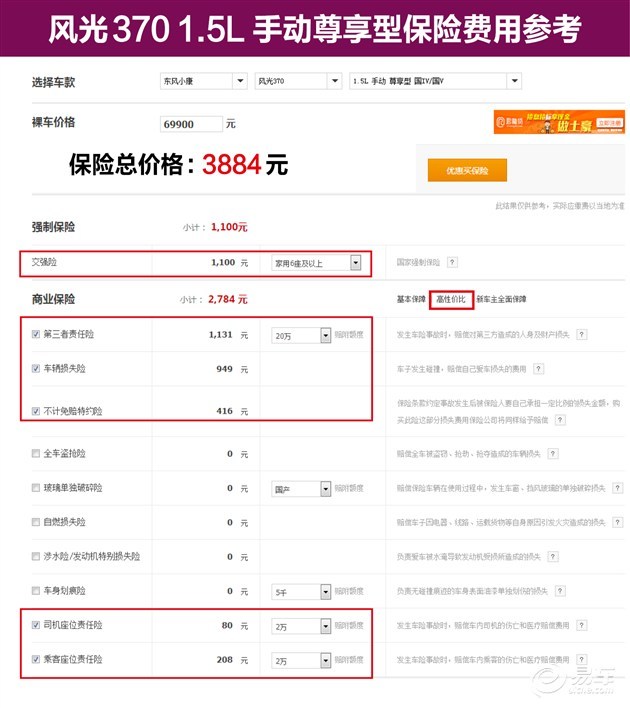Click the 强制保险 section heading
The height and width of the screenshot is (708, 630).
[x=53, y=227]
